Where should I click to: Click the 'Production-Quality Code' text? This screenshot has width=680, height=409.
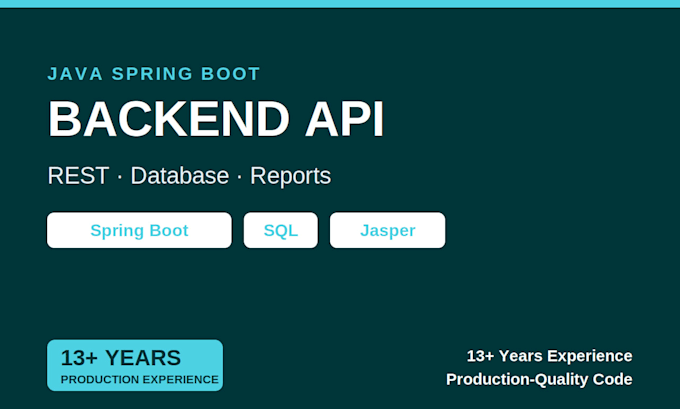539,379
